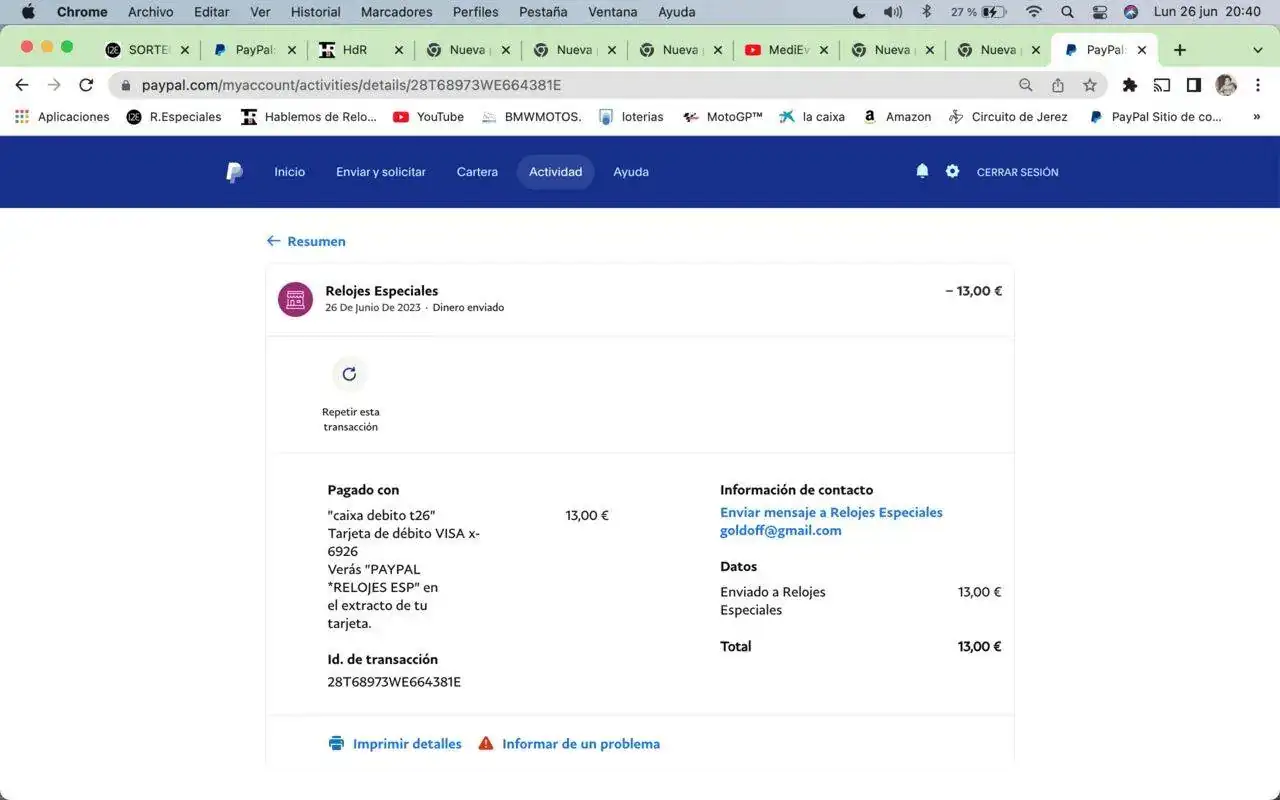
Task: Go back to Resumen
Action: point(306,241)
